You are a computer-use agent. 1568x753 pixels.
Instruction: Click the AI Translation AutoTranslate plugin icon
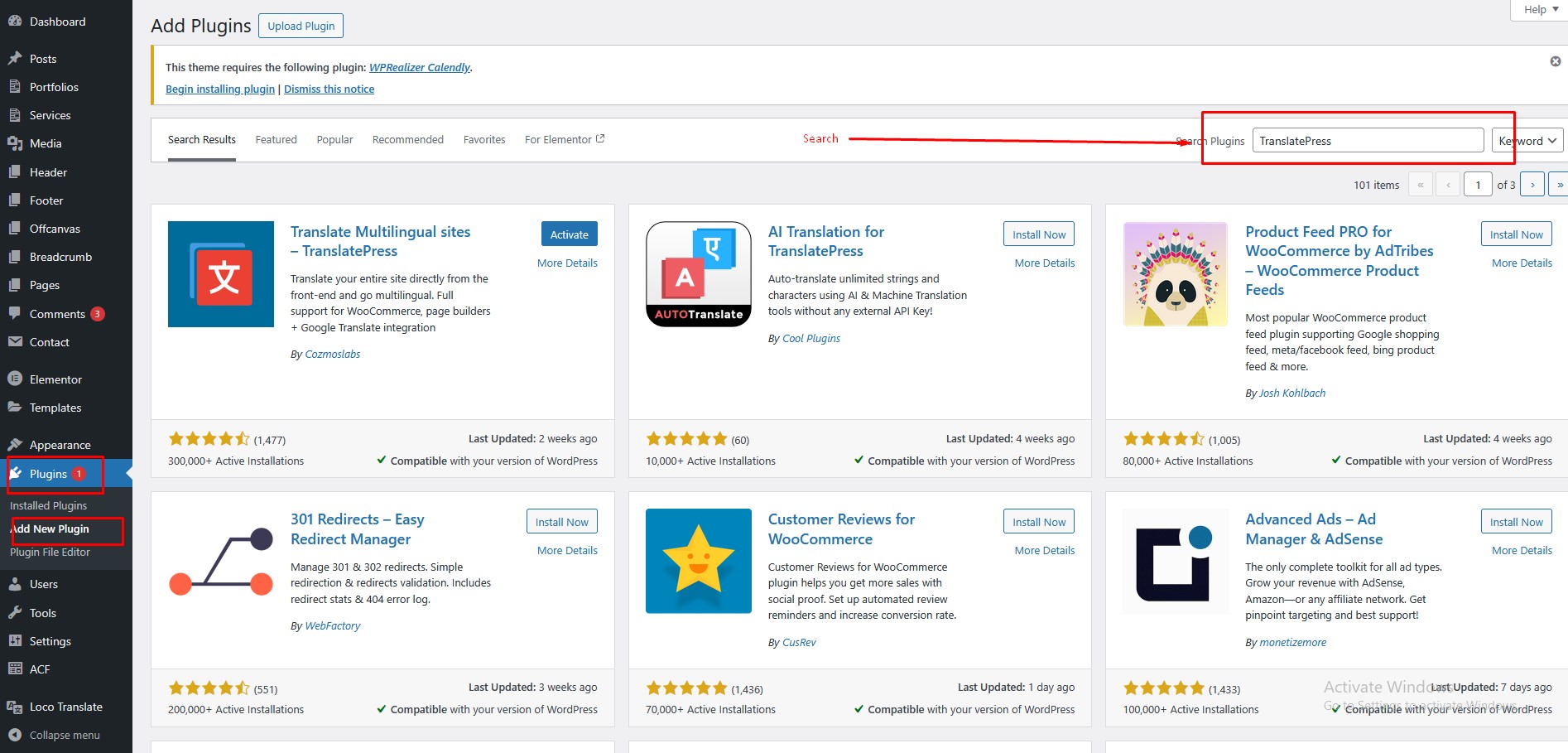click(698, 274)
